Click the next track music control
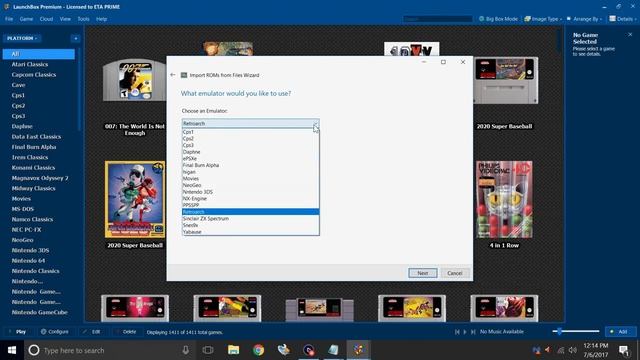This screenshot has height=360, width=640. pos(473,332)
